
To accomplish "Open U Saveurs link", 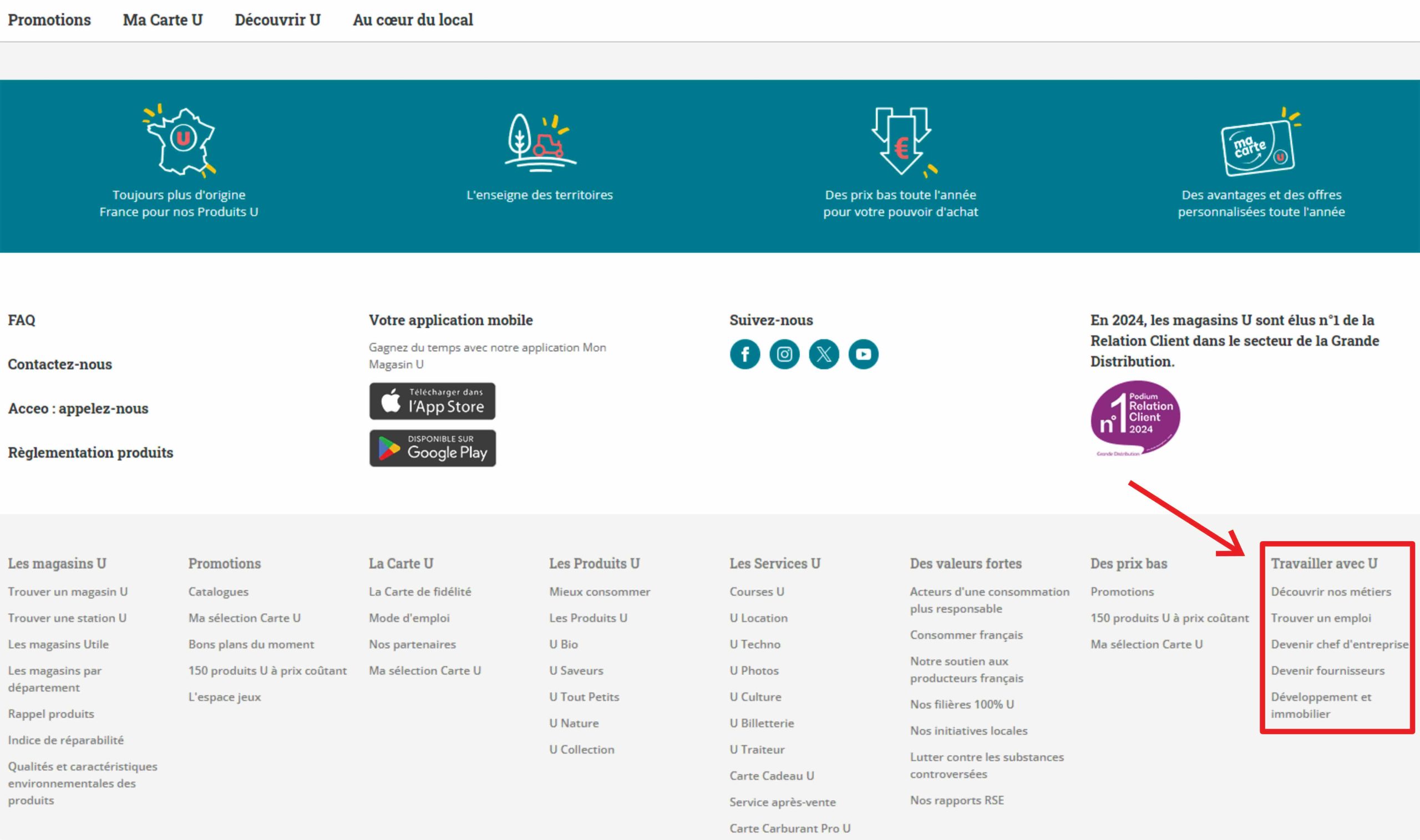I will 576,670.
